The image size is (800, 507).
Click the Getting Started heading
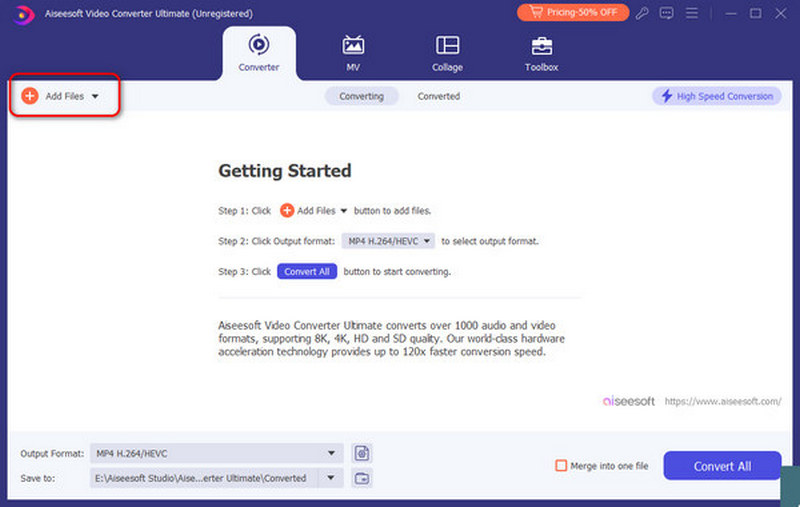[x=285, y=170]
